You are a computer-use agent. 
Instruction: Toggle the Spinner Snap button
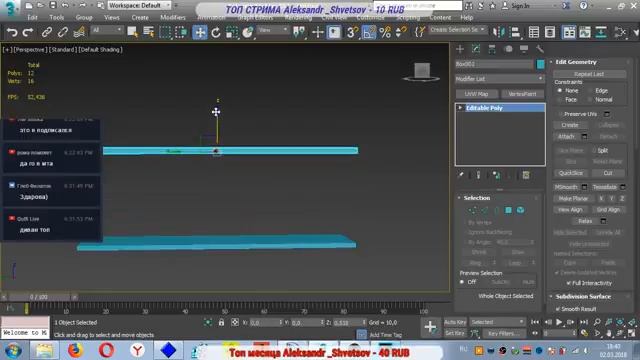(x=401, y=32)
